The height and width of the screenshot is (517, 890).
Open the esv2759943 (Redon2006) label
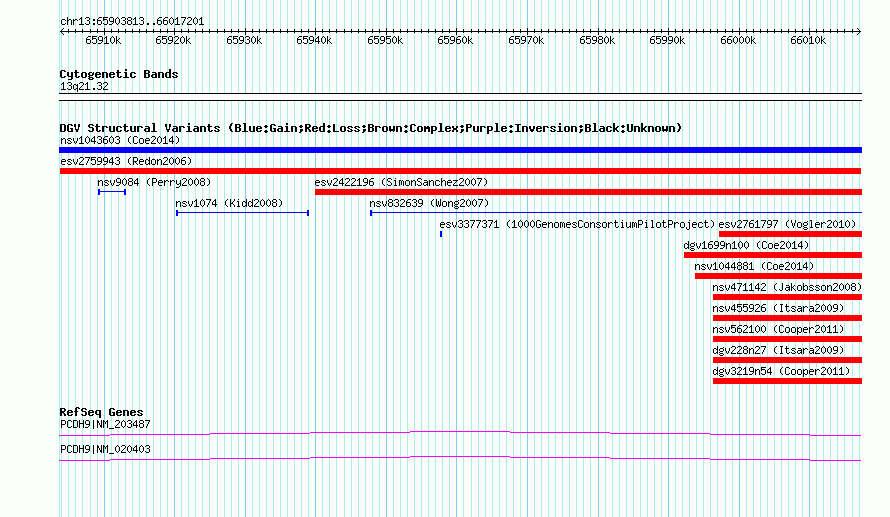pos(126,161)
